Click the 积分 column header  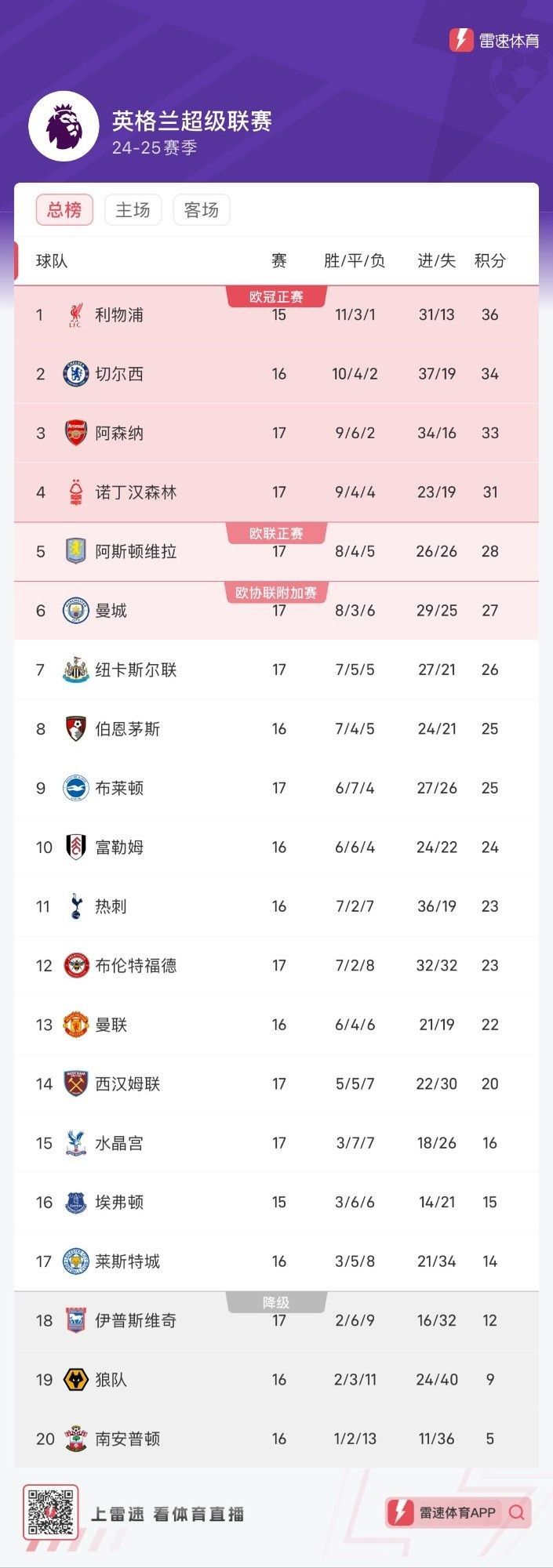click(x=490, y=261)
